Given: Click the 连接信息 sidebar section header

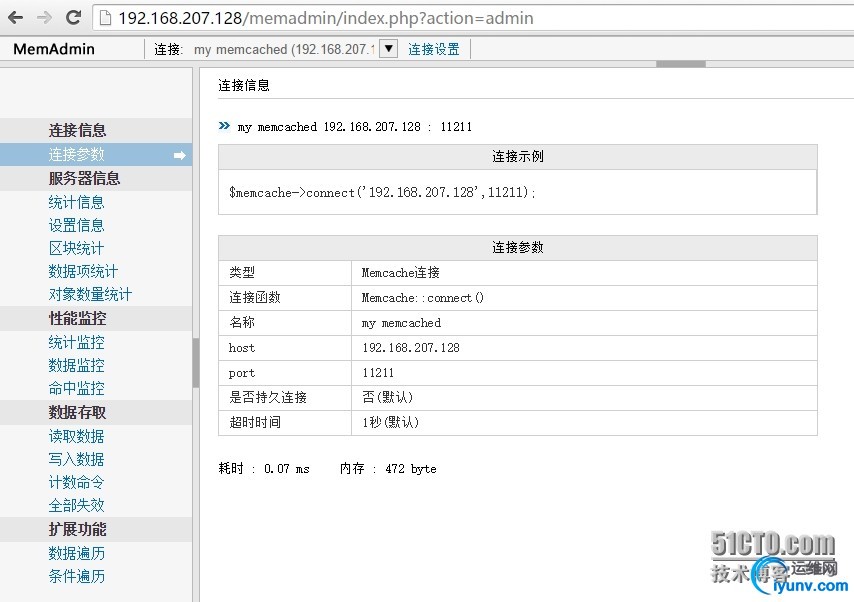Looking at the screenshot, I should (x=96, y=130).
